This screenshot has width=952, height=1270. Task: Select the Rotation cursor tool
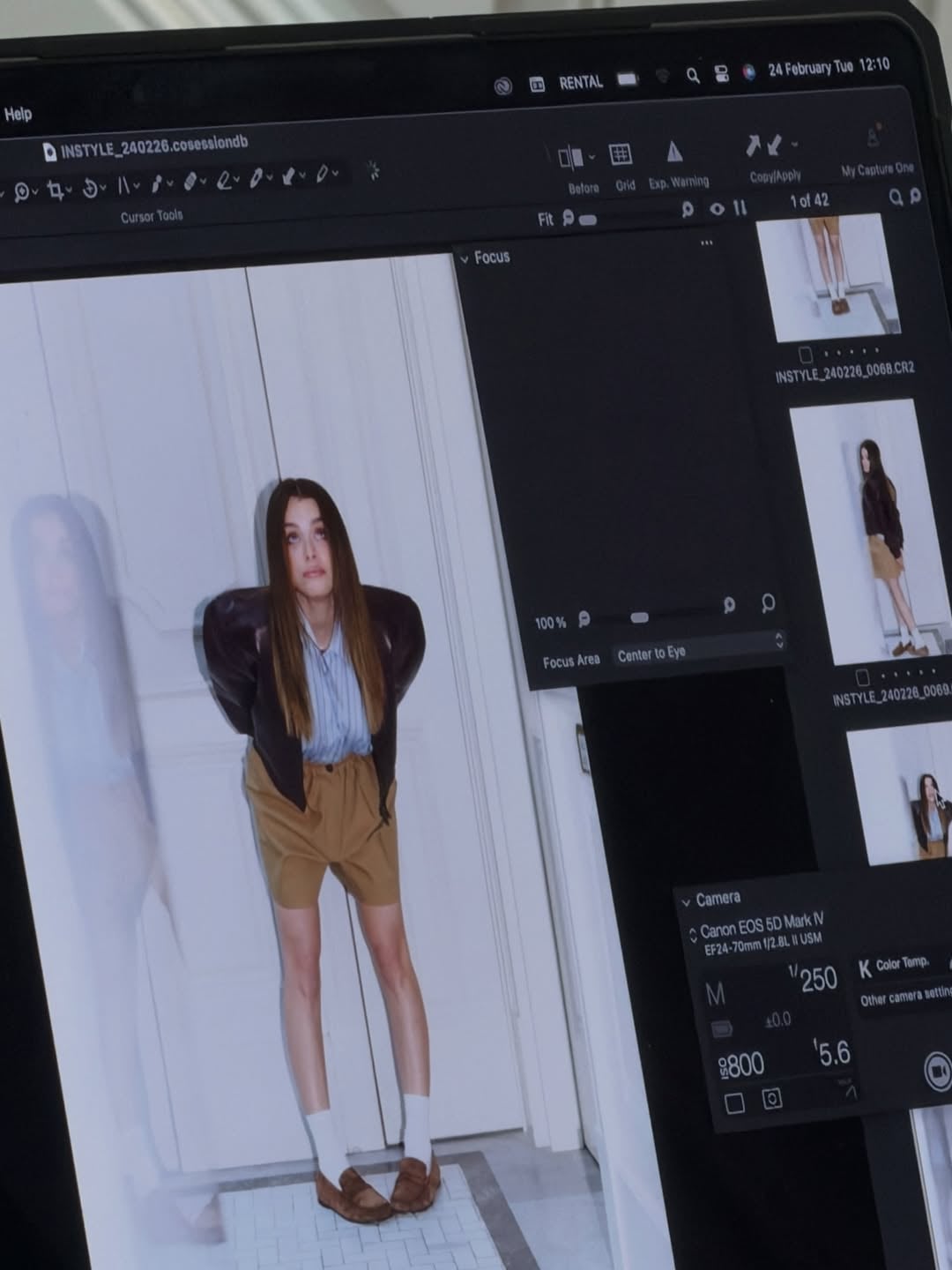[90, 188]
